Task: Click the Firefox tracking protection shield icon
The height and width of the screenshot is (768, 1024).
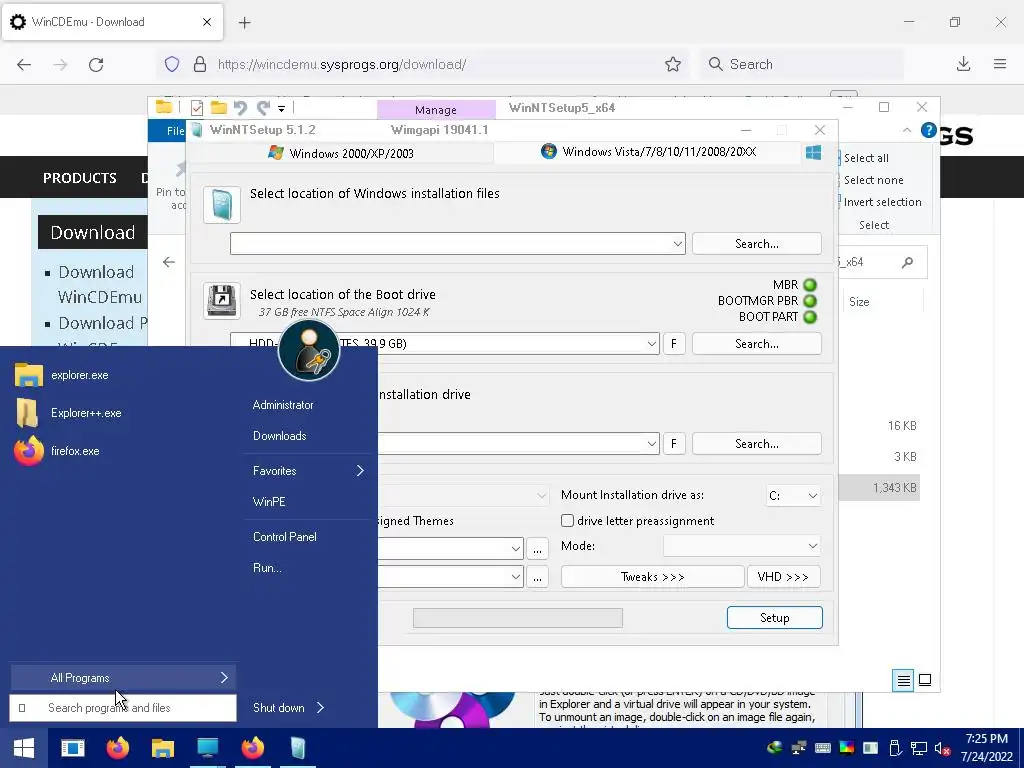Action: point(172,64)
